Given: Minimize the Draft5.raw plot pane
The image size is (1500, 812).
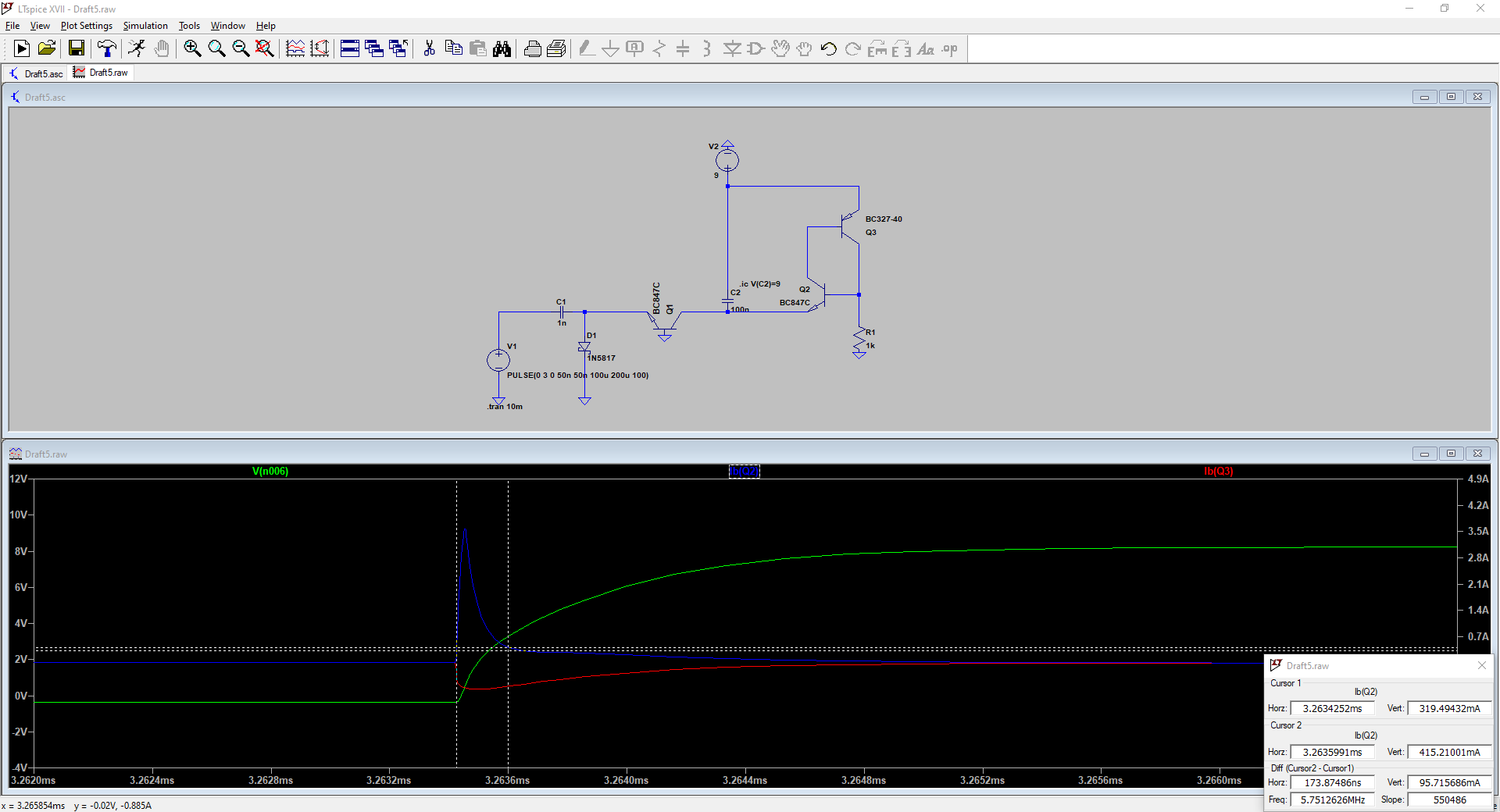Looking at the screenshot, I should [x=1424, y=454].
